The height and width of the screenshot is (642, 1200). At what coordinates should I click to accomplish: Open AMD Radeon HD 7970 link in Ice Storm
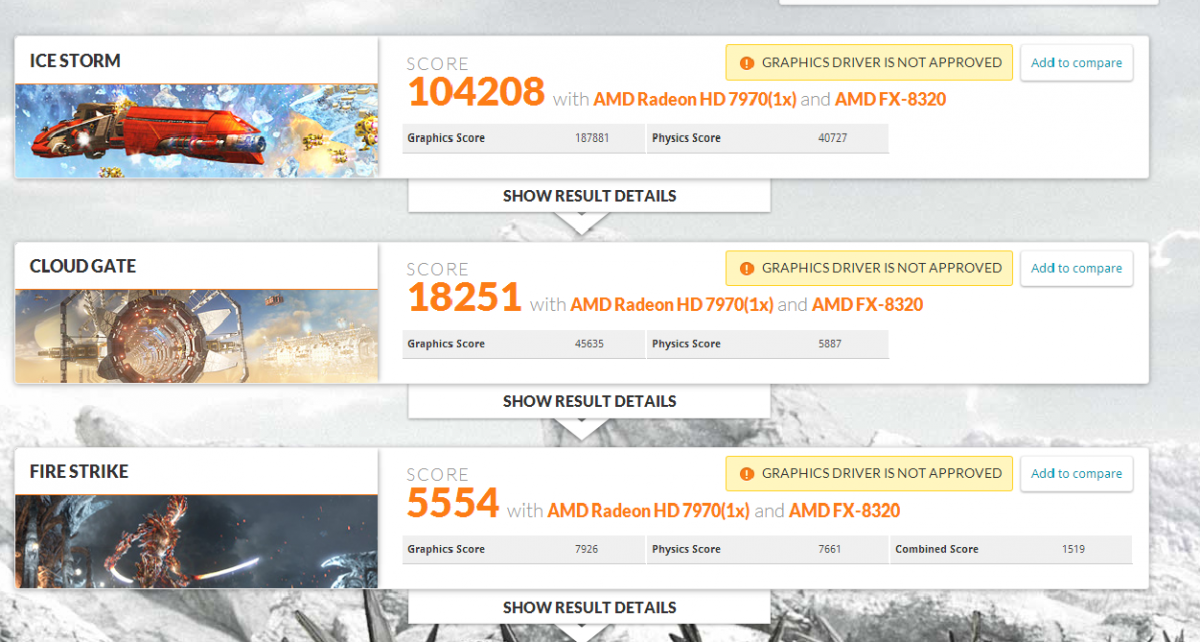tap(695, 99)
